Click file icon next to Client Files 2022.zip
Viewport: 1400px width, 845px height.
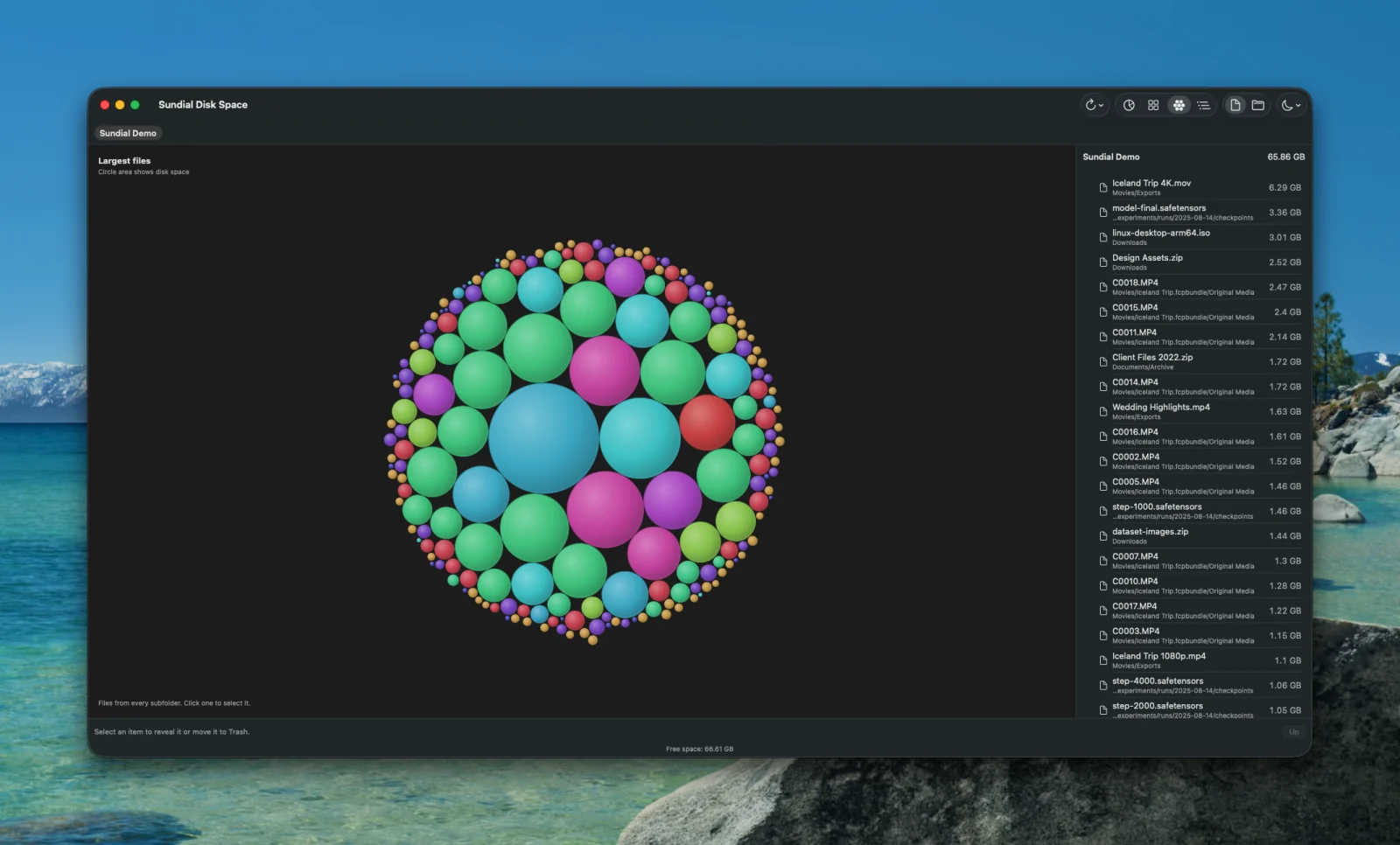pos(1103,362)
